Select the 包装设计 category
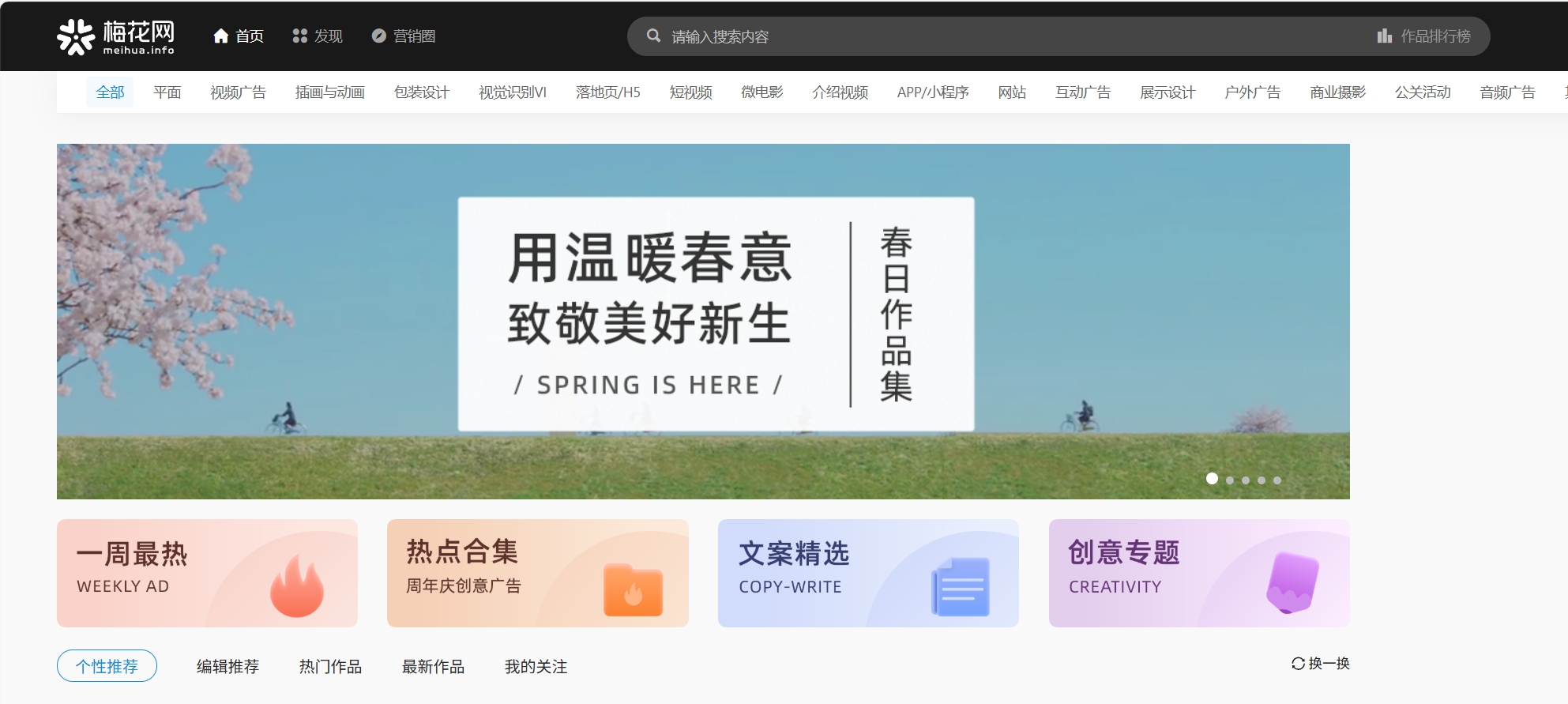Image resolution: width=1568 pixels, height=704 pixels. [422, 92]
